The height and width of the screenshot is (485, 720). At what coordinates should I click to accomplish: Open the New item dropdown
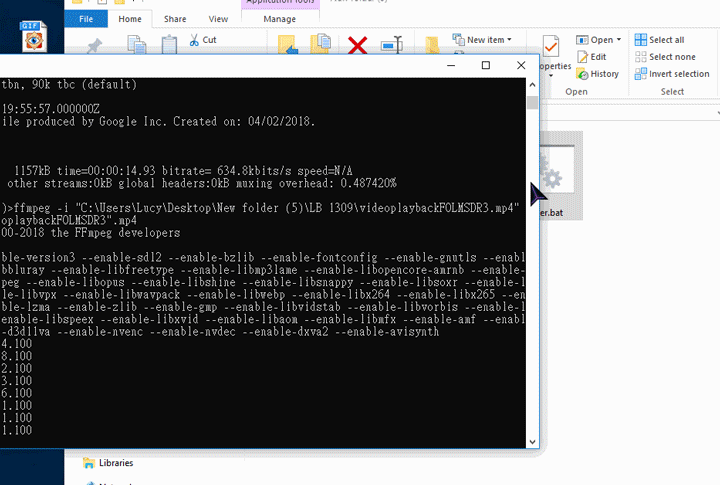point(482,40)
